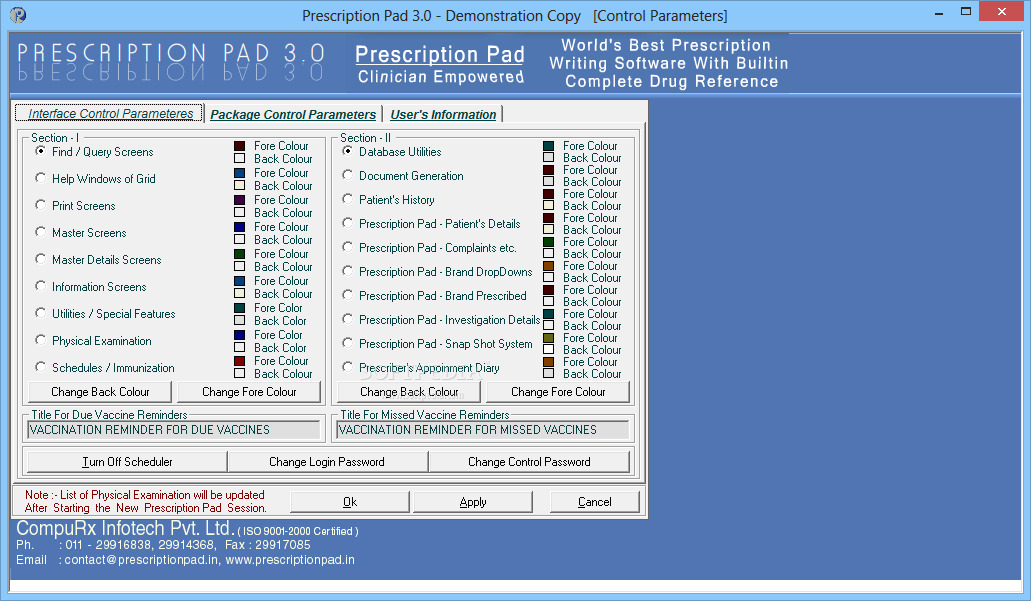The width and height of the screenshot is (1031, 601).
Task: Click the CompuRx Infotech Pvt. Ltd. text
Action: click(x=125, y=528)
